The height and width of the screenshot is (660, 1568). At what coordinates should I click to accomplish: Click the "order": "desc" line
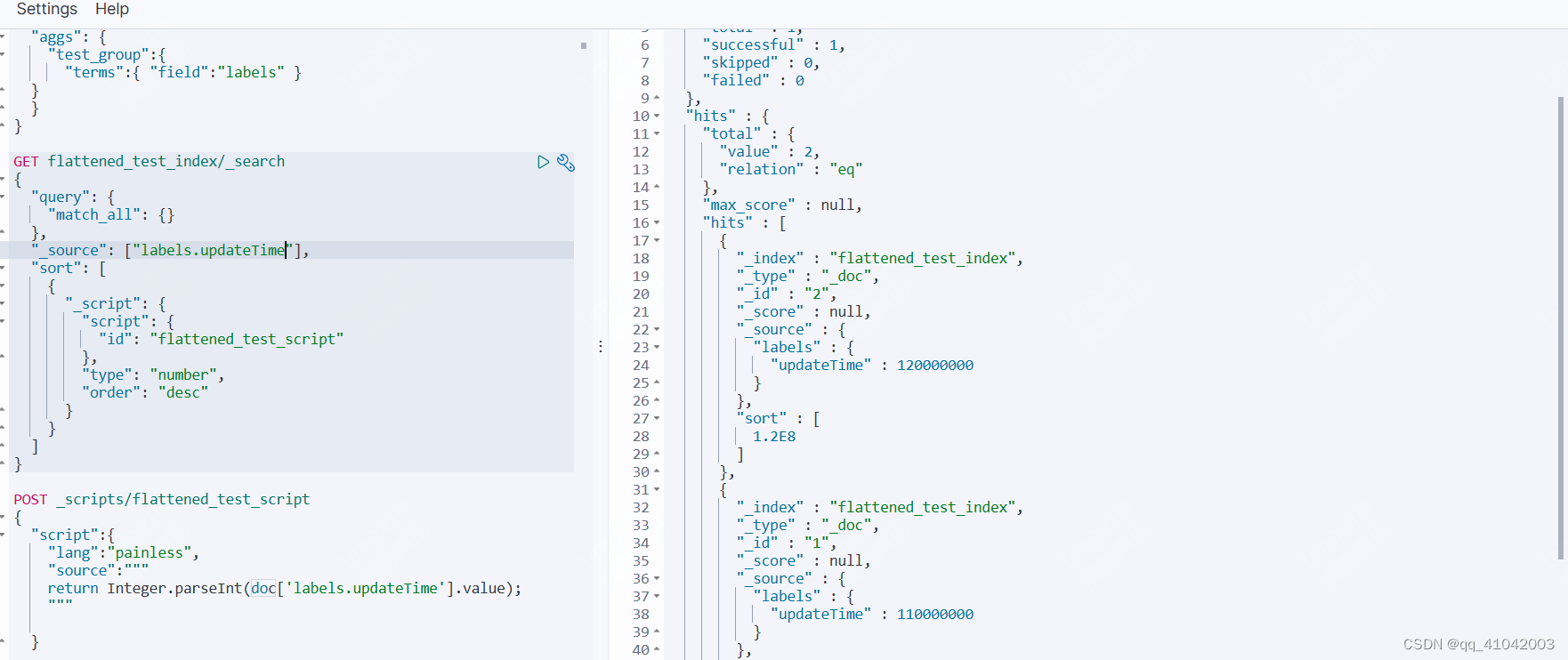click(145, 392)
